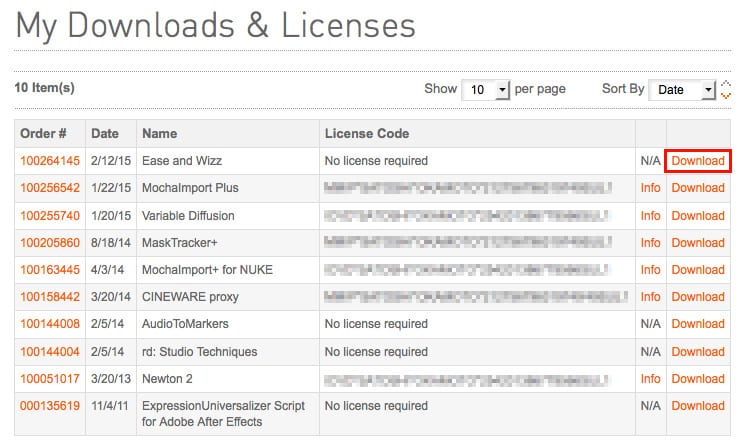Download CINEWARE proxy
This screenshot has width=741, height=448.
pyautogui.click(x=698, y=297)
